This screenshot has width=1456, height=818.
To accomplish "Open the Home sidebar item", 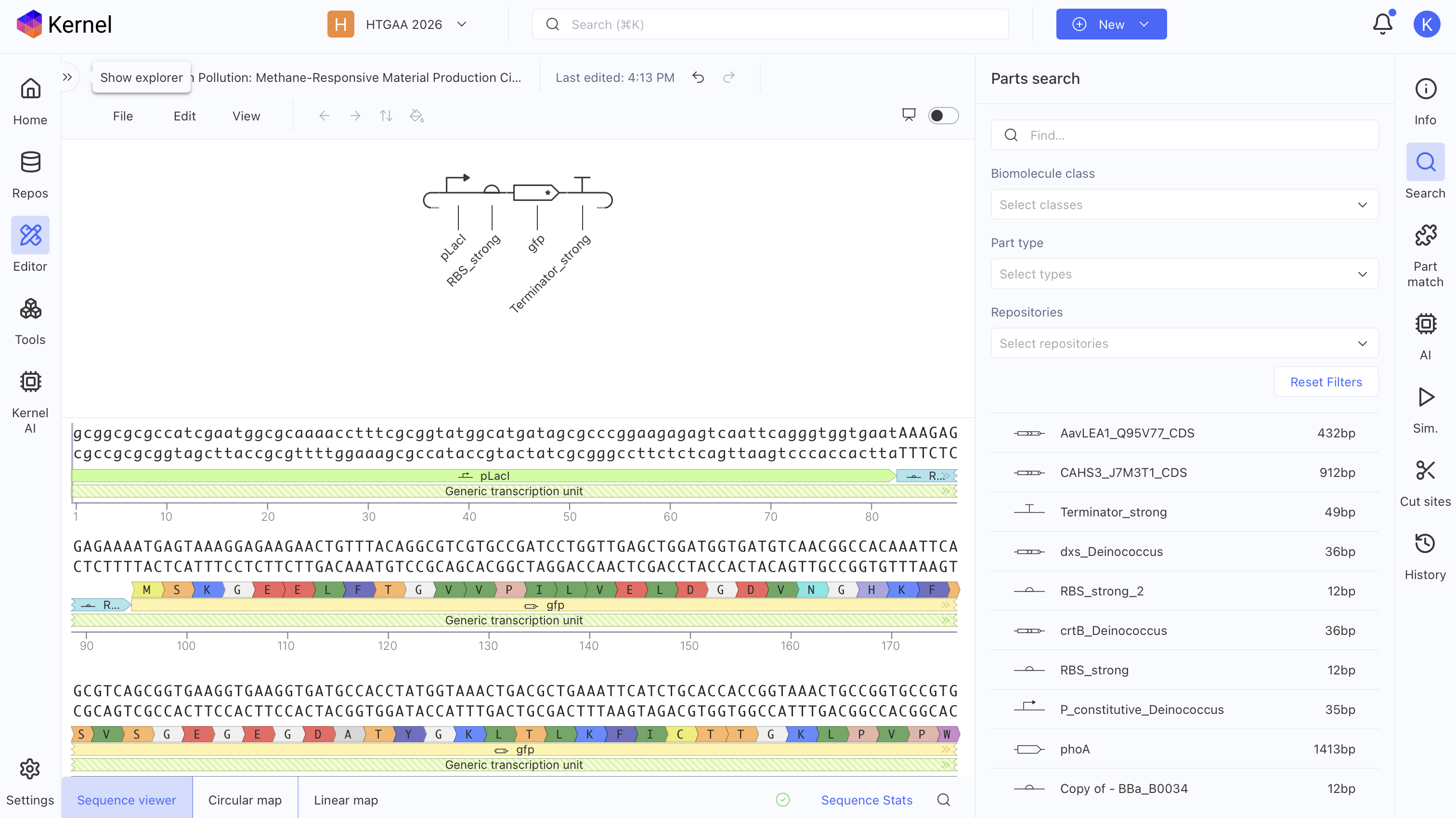I will 30,102.
